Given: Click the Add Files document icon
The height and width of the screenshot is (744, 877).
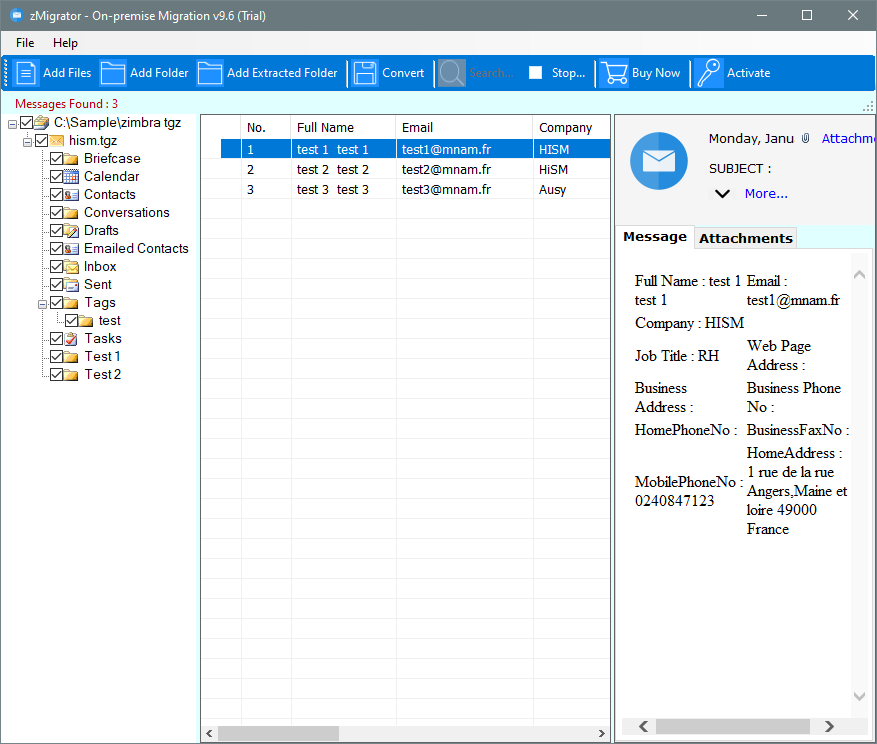Looking at the screenshot, I should point(26,73).
